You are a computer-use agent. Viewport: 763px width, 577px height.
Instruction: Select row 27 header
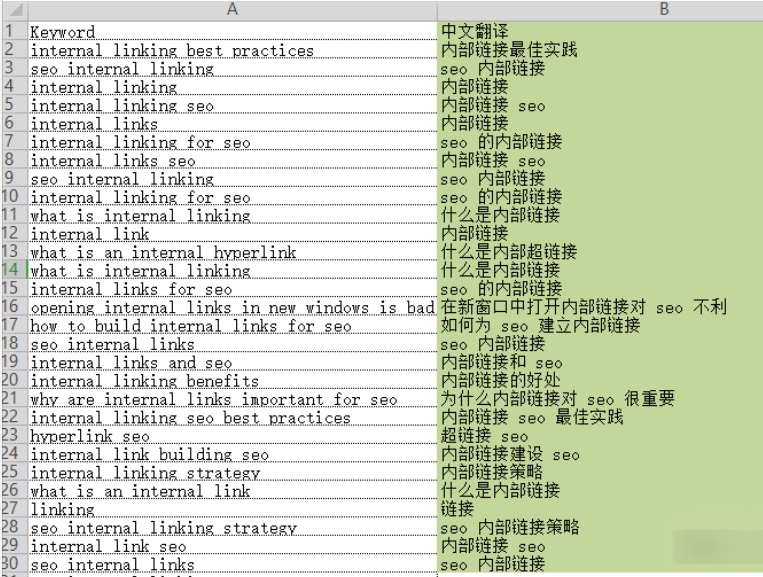tap(14, 508)
